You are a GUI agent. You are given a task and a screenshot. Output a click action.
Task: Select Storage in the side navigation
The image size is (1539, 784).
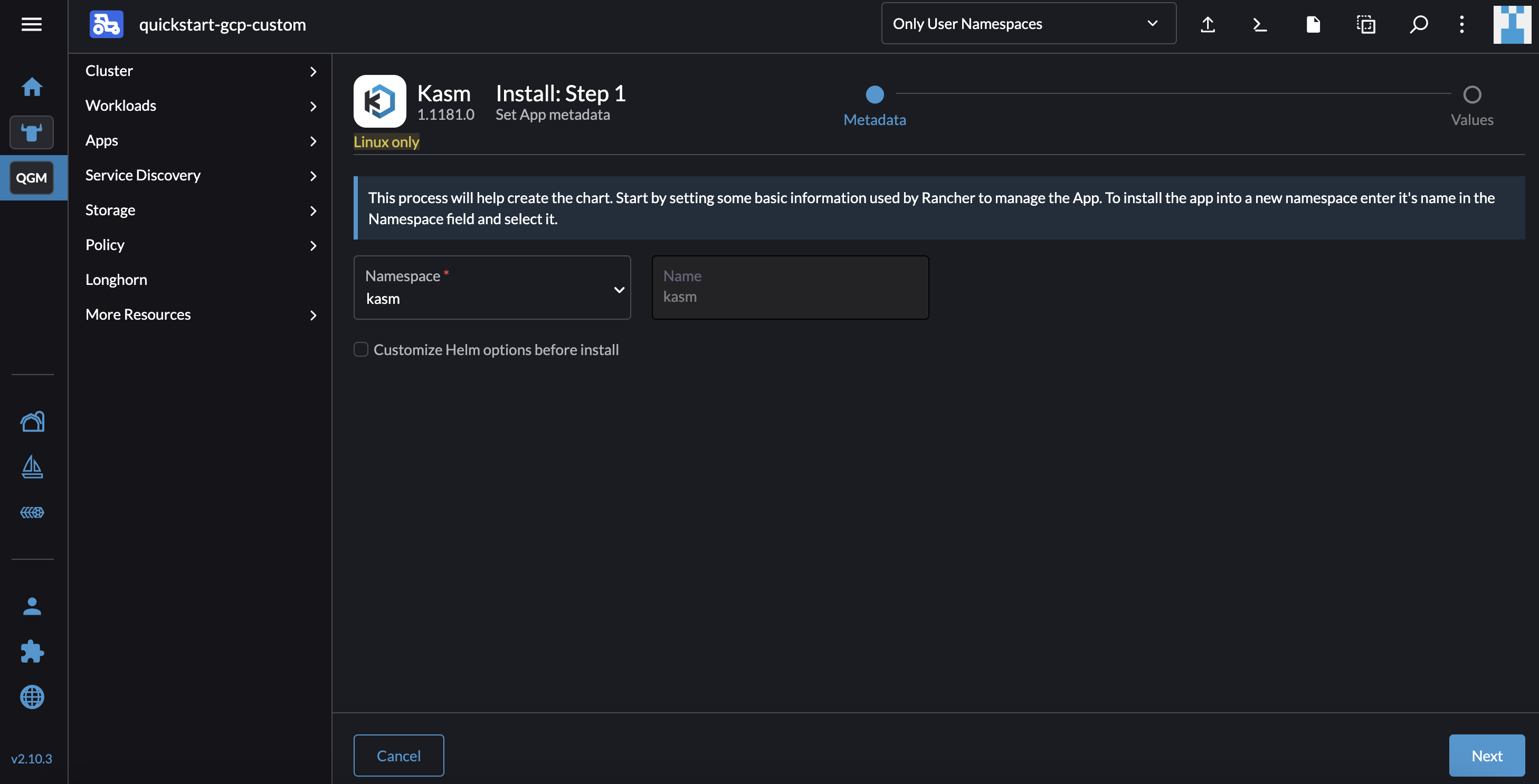click(x=110, y=210)
